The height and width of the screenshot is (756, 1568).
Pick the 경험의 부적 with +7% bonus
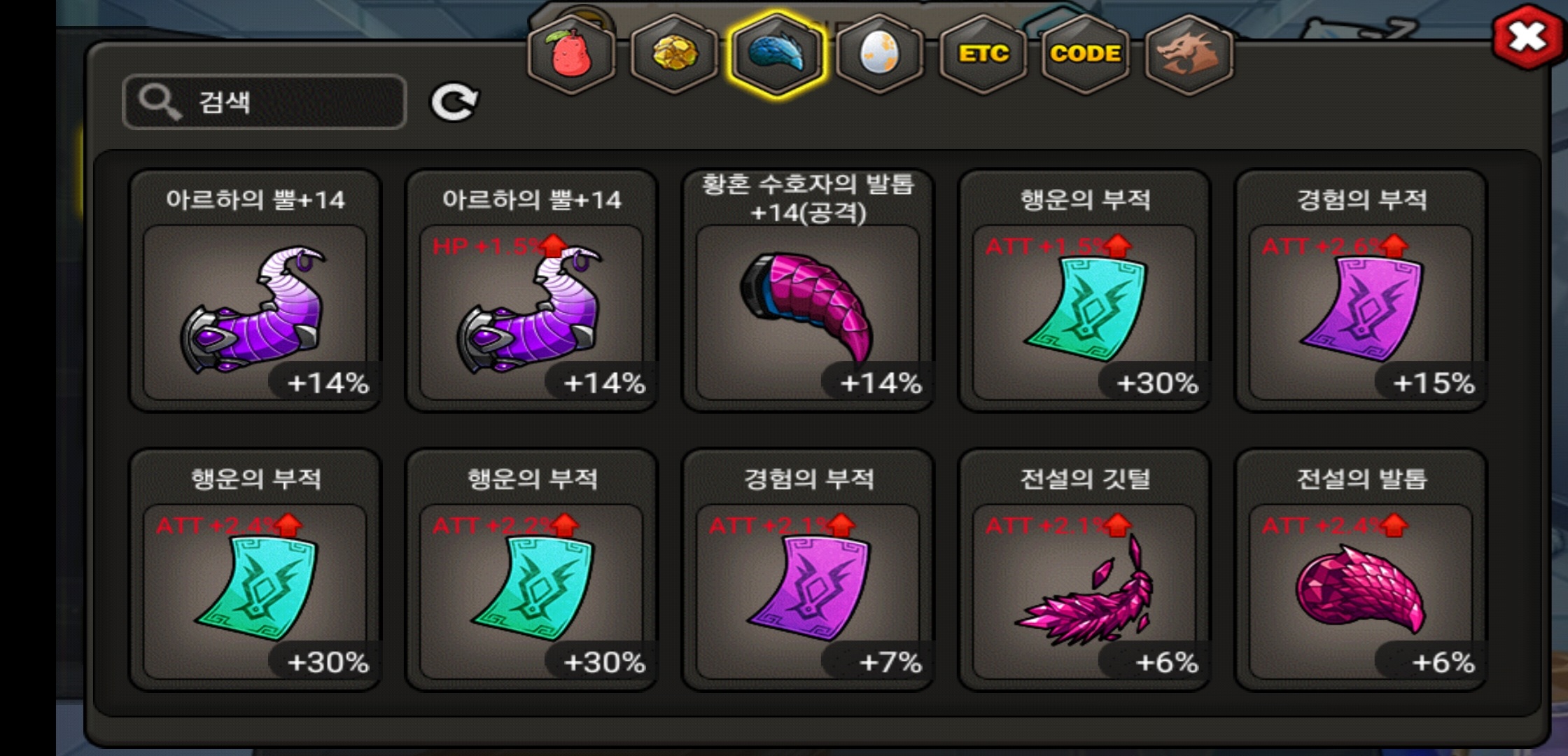[808, 570]
